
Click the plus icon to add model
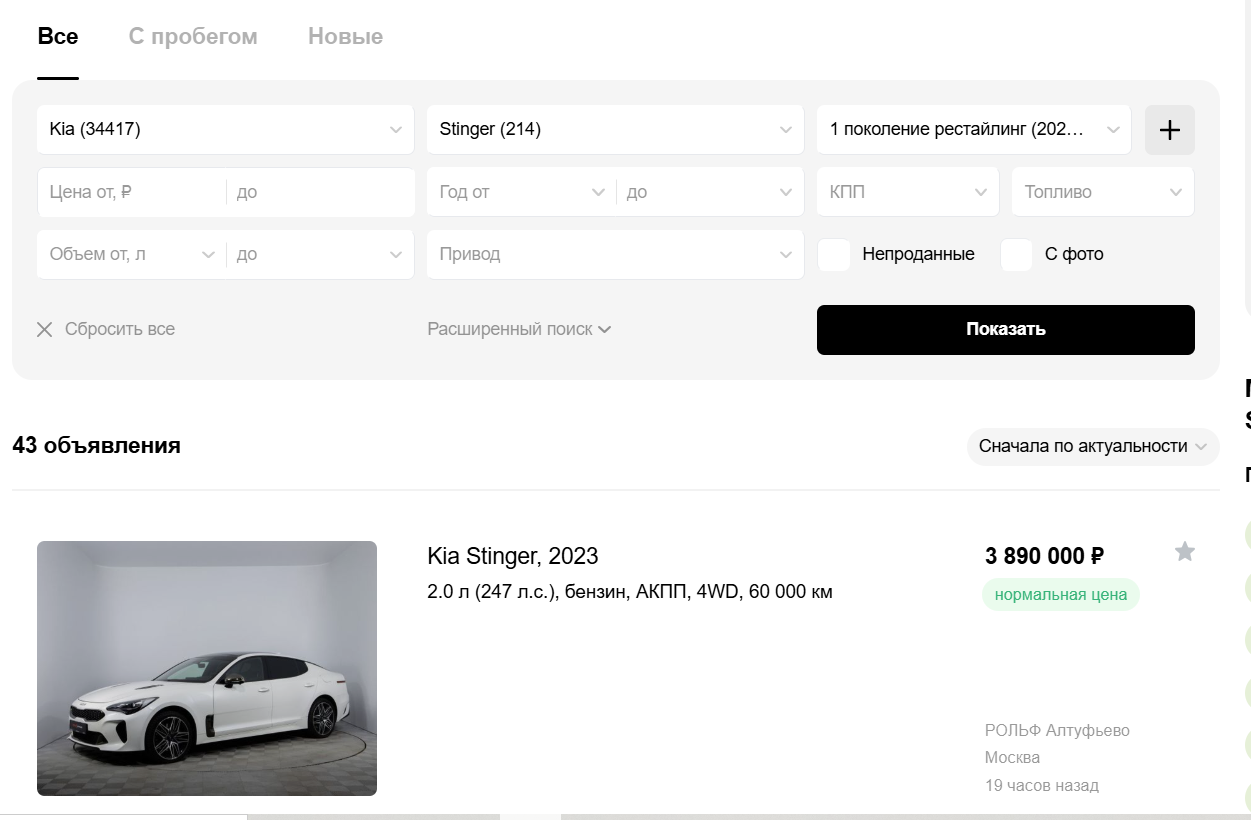click(1169, 130)
